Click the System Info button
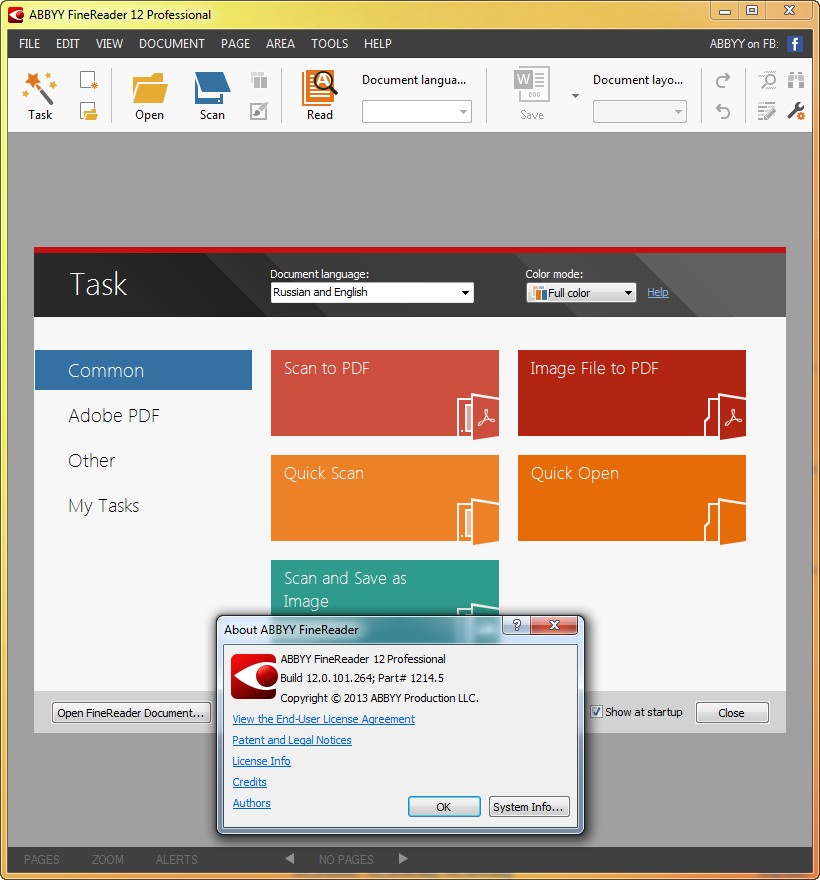The width and height of the screenshot is (820, 880). coord(529,806)
